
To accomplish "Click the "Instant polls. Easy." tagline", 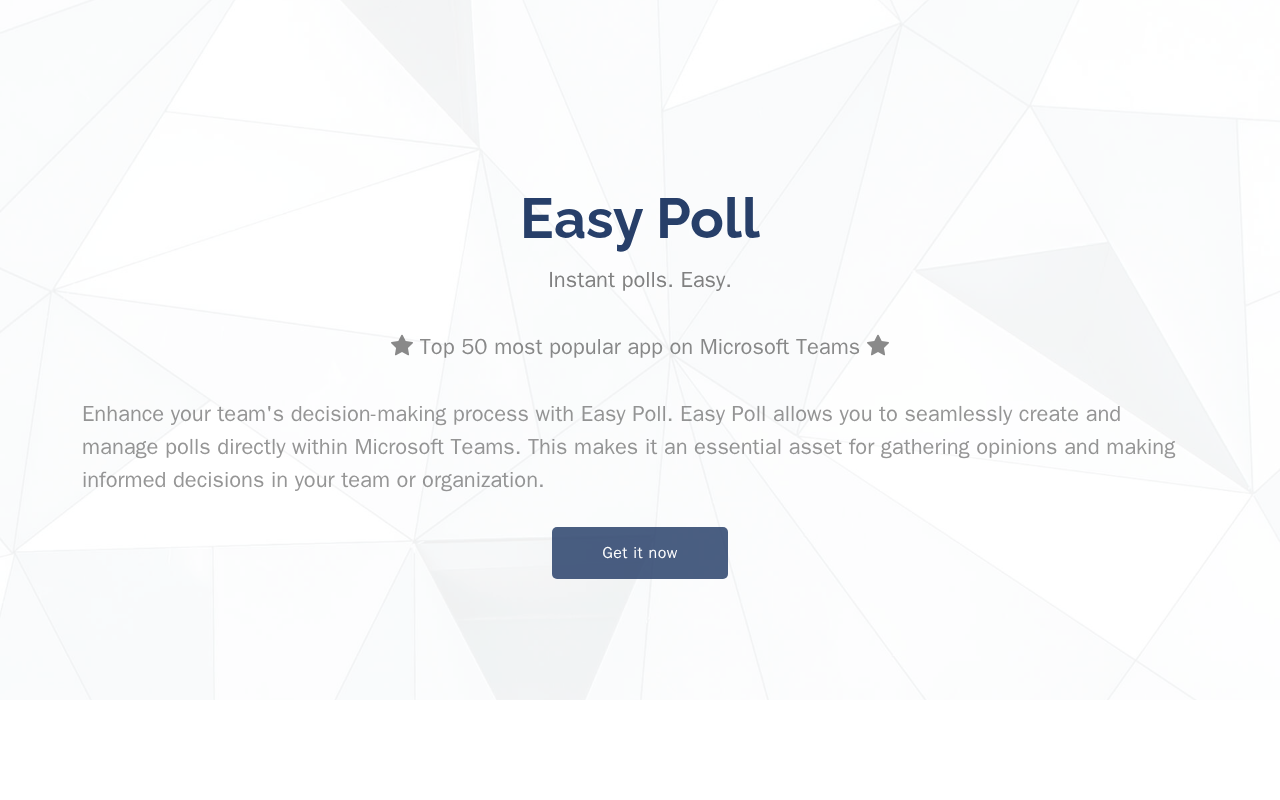I will [640, 280].
